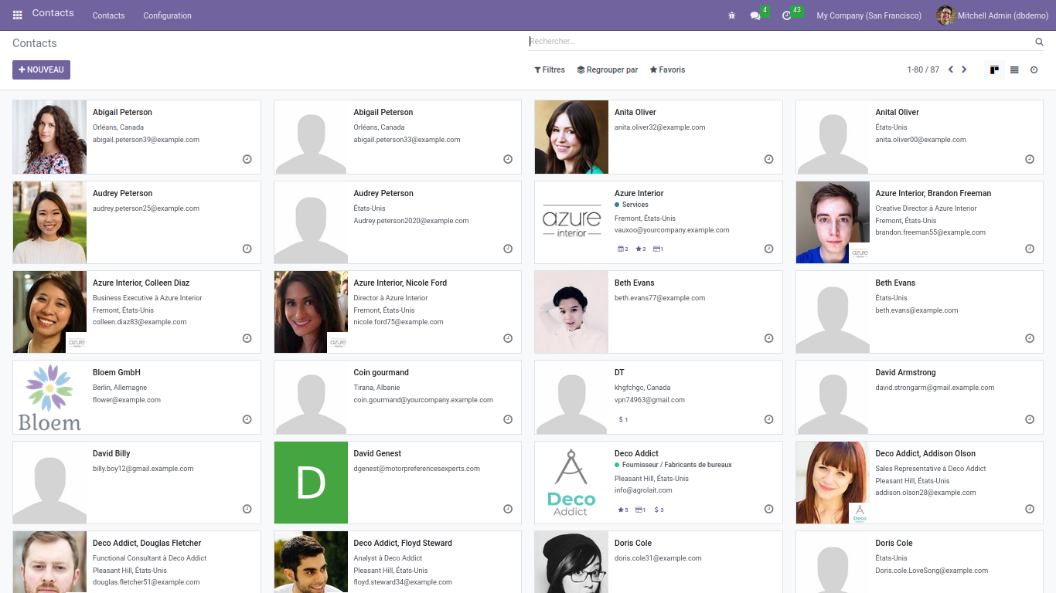Switch to activity view

pos(1034,70)
